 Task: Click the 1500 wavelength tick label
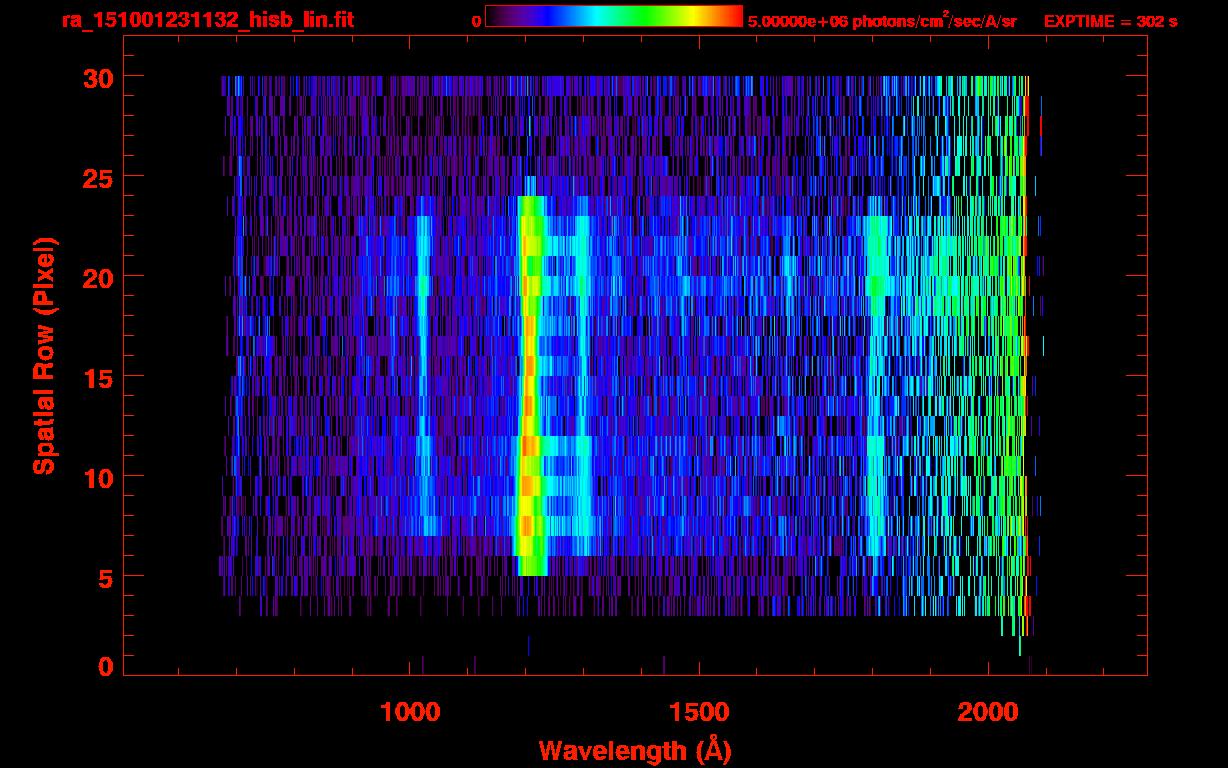click(x=699, y=712)
